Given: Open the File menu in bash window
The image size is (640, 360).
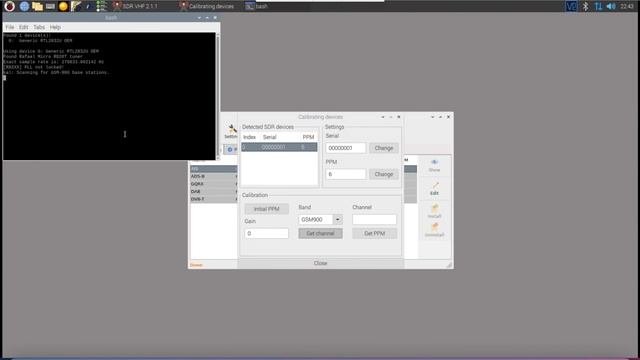Looking at the screenshot, I should click(10, 27).
